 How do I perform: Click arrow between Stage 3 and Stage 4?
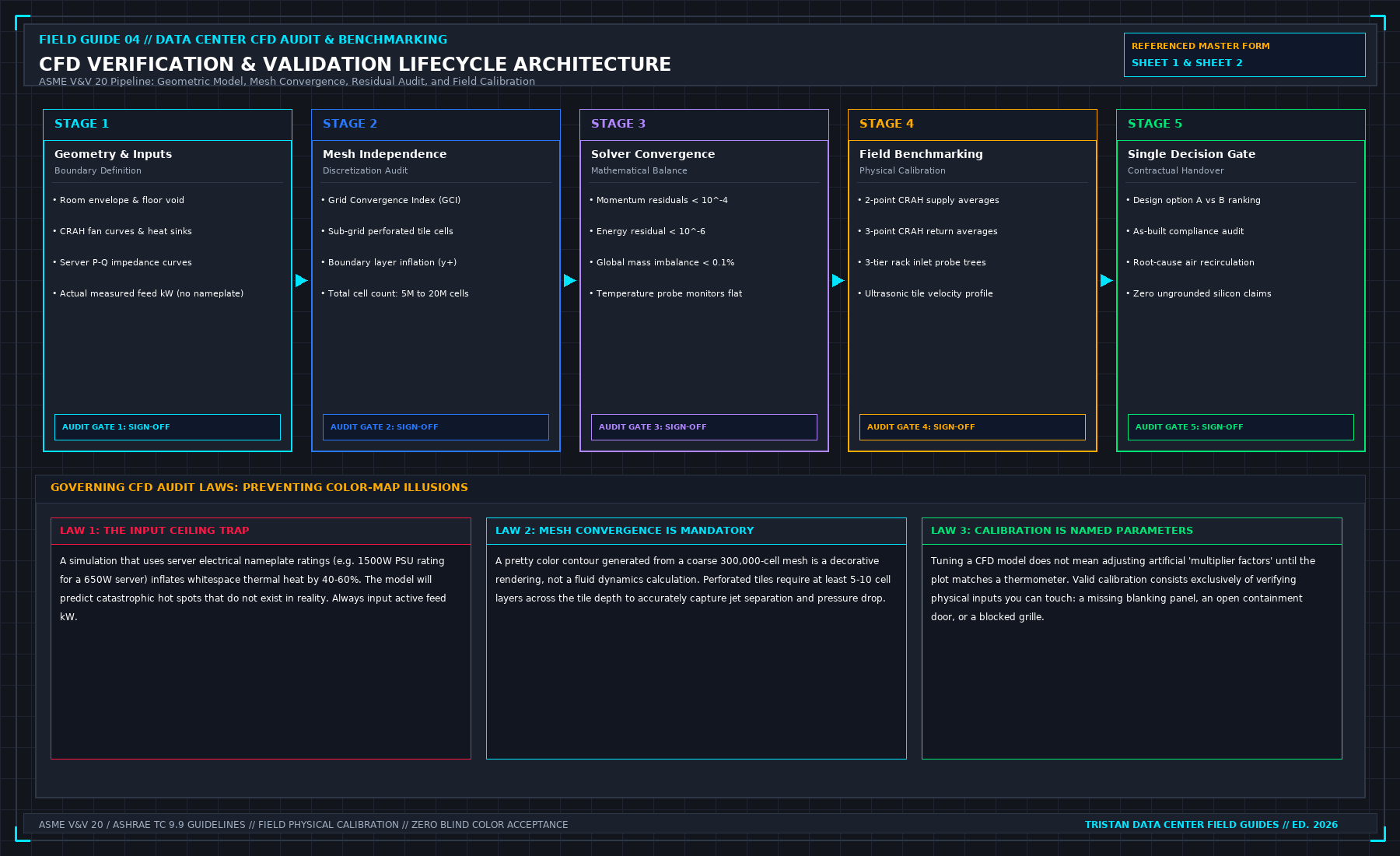point(838,280)
